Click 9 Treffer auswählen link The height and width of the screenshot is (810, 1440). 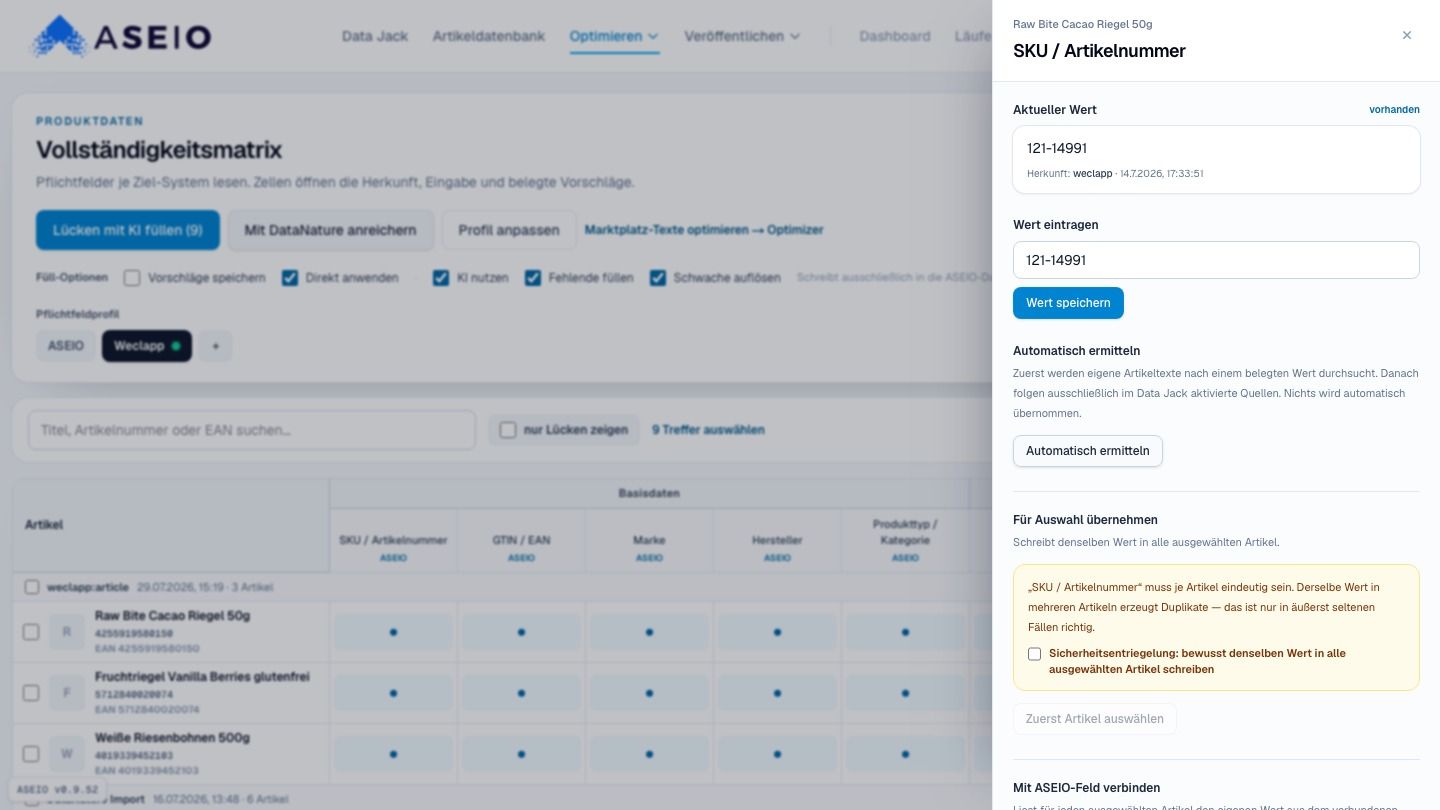click(x=708, y=430)
